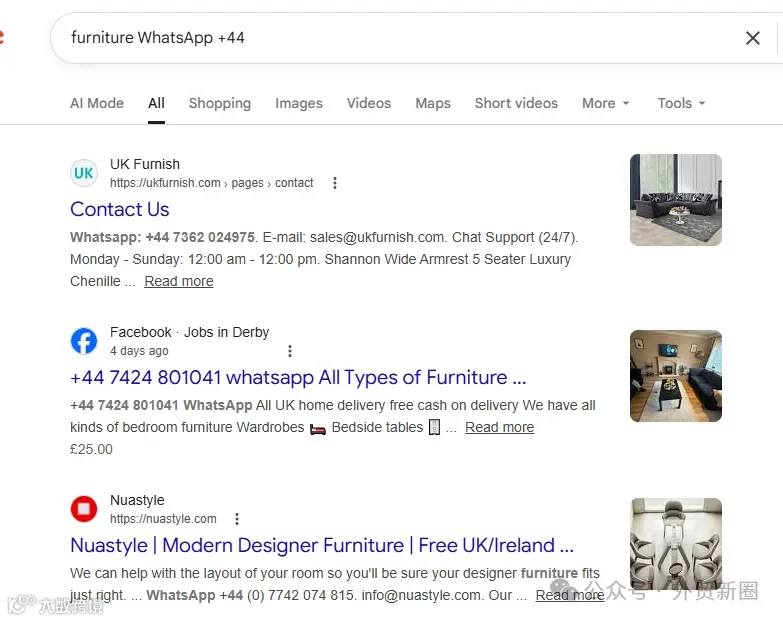Clear the search box with the X icon
Image resolution: width=783 pixels, height=621 pixels.
tap(753, 38)
